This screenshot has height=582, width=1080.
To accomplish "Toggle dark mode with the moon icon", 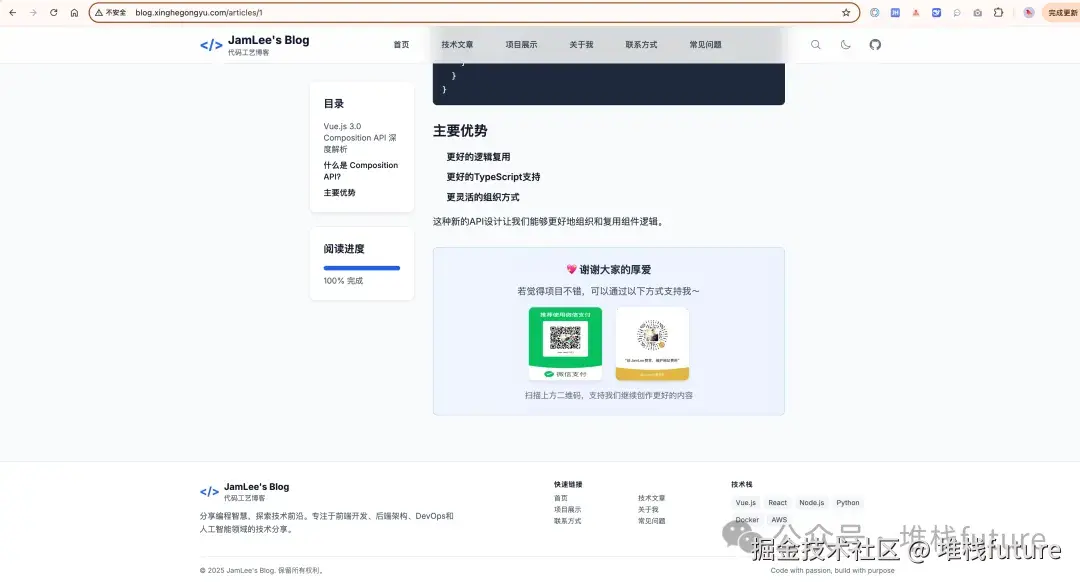I will point(845,44).
